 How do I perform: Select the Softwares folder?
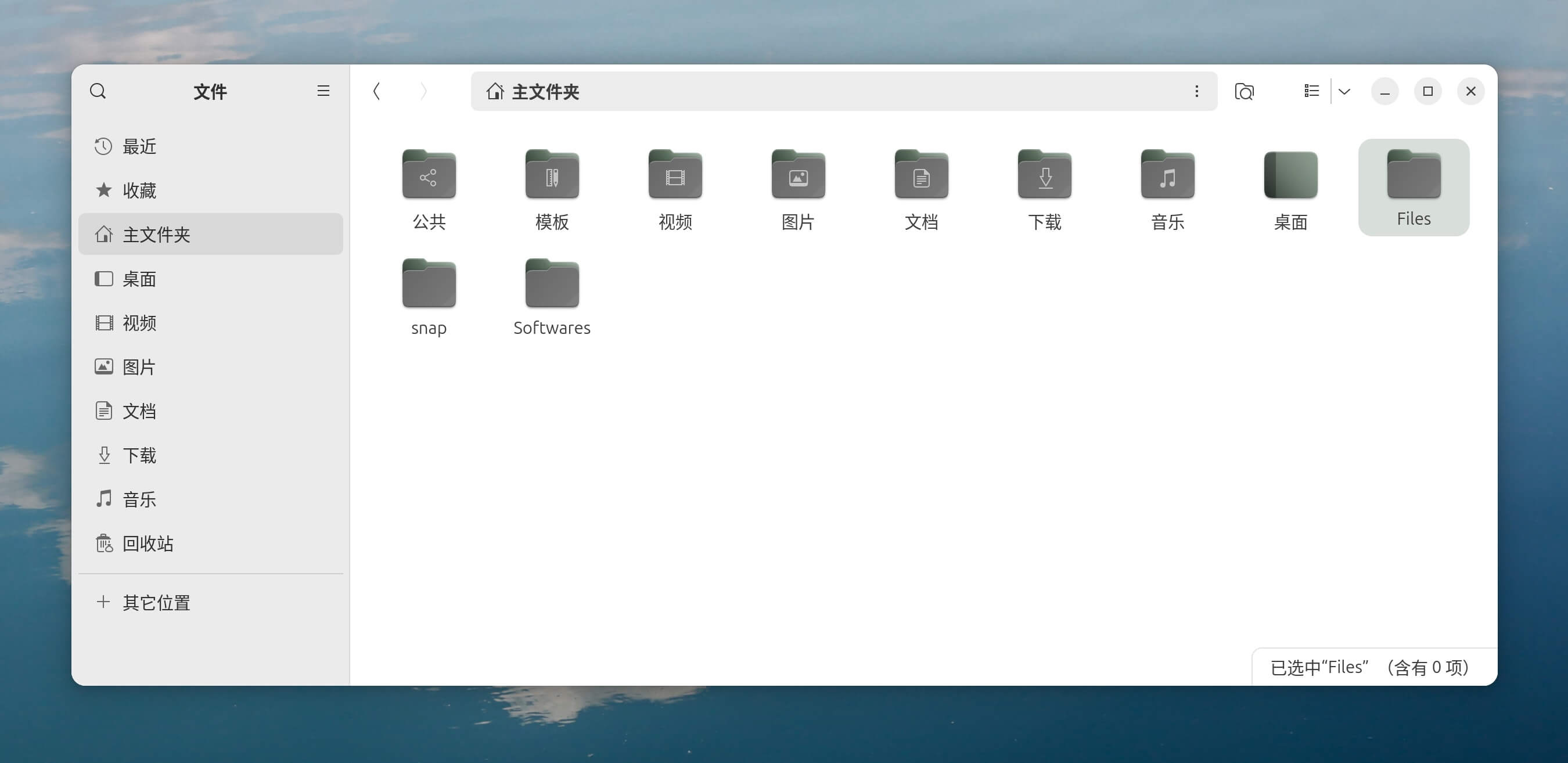pos(552,285)
